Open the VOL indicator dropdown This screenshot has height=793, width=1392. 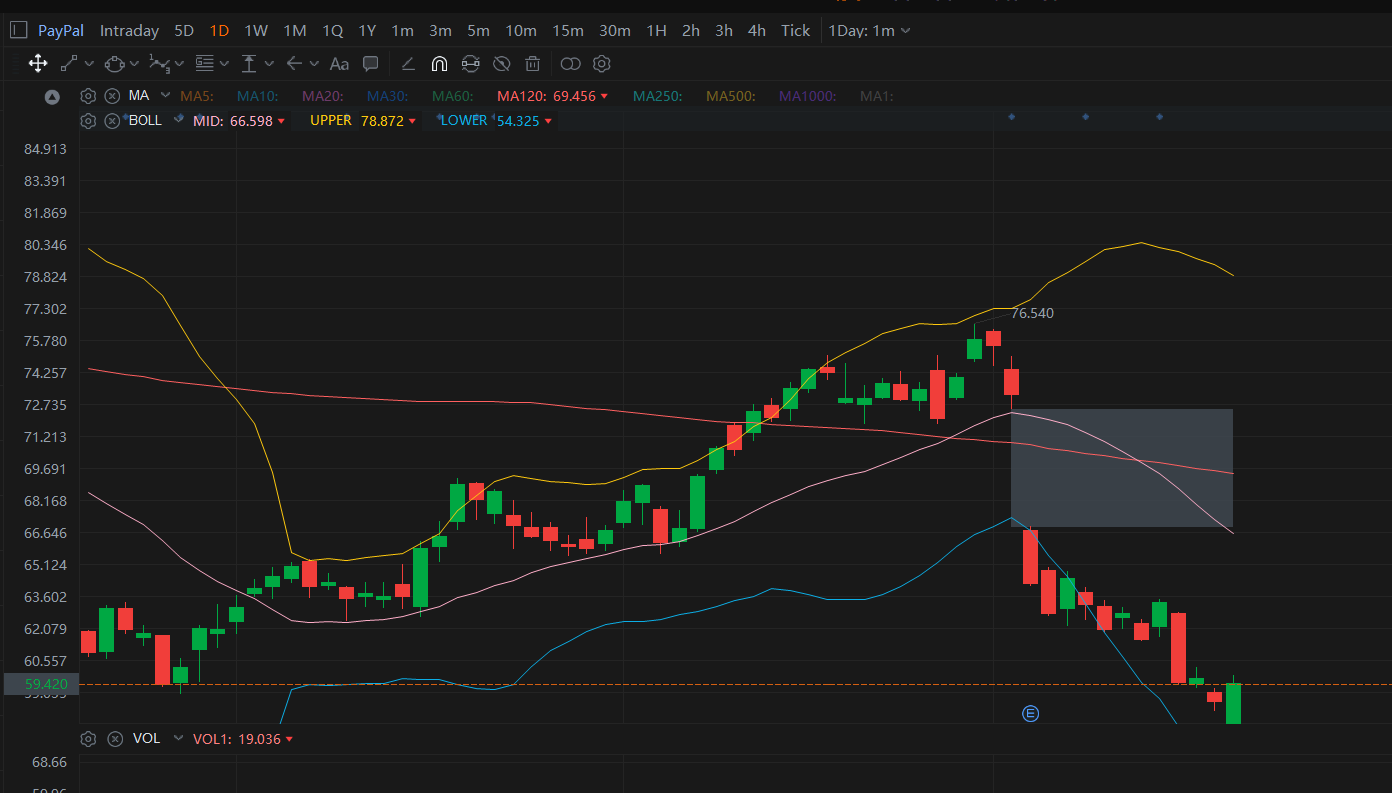178,738
